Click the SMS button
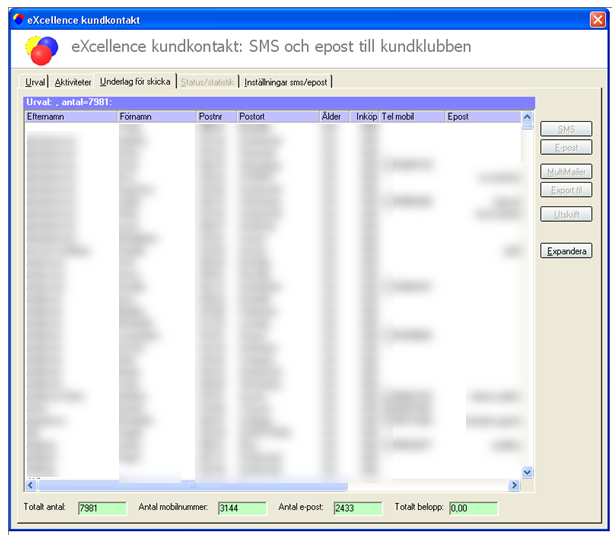614x542 pixels. (566, 129)
